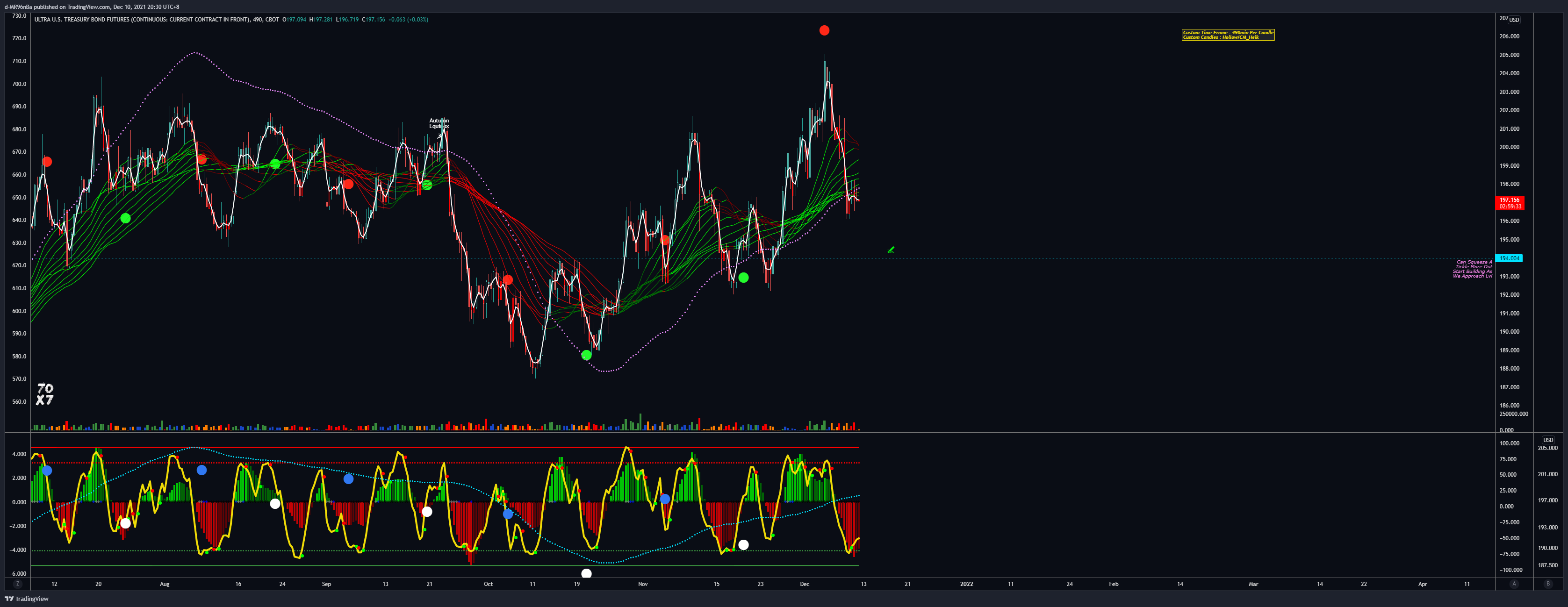The height and width of the screenshot is (607, 1568).
Task: Toggle the B scale button
Action: pos(1548,584)
